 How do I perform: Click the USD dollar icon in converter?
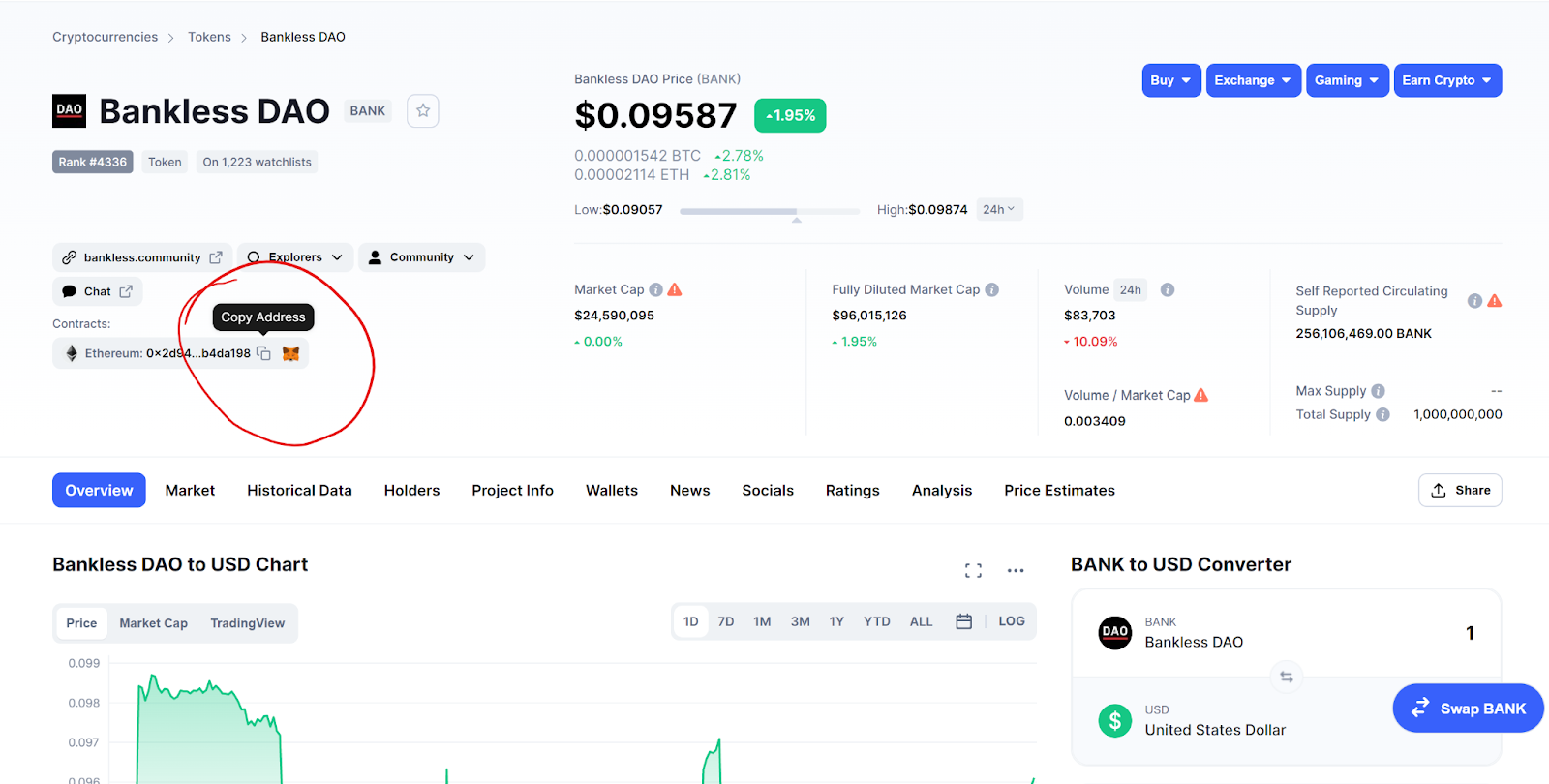pos(1115,720)
